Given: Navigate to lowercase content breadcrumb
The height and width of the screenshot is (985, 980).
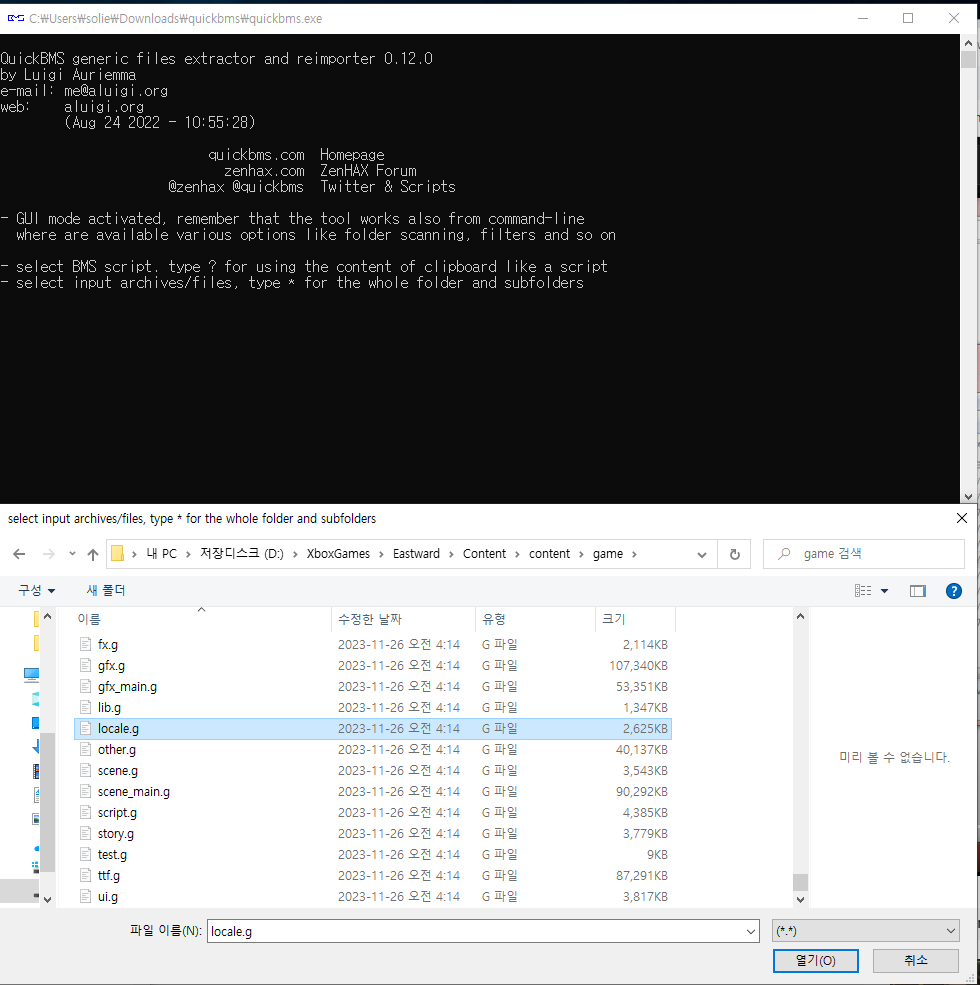Looking at the screenshot, I should click(x=549, y=554).
